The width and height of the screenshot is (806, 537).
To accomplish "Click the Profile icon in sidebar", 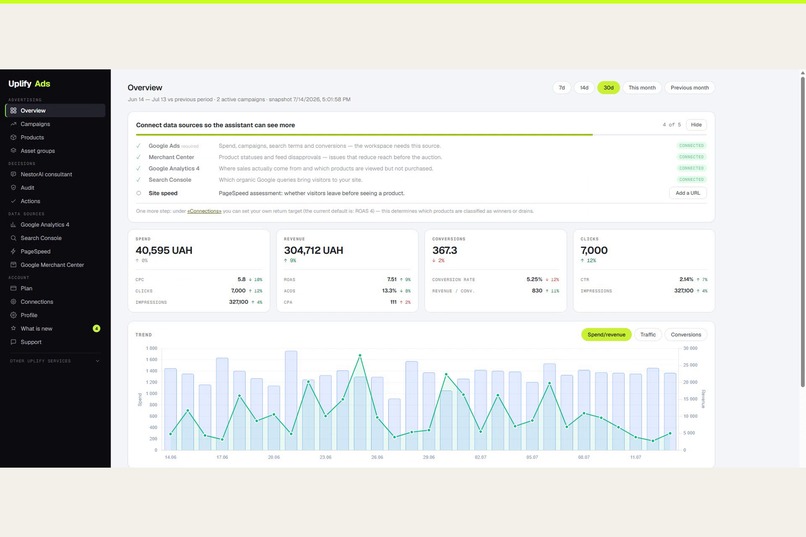I will [x=13, y=315].
